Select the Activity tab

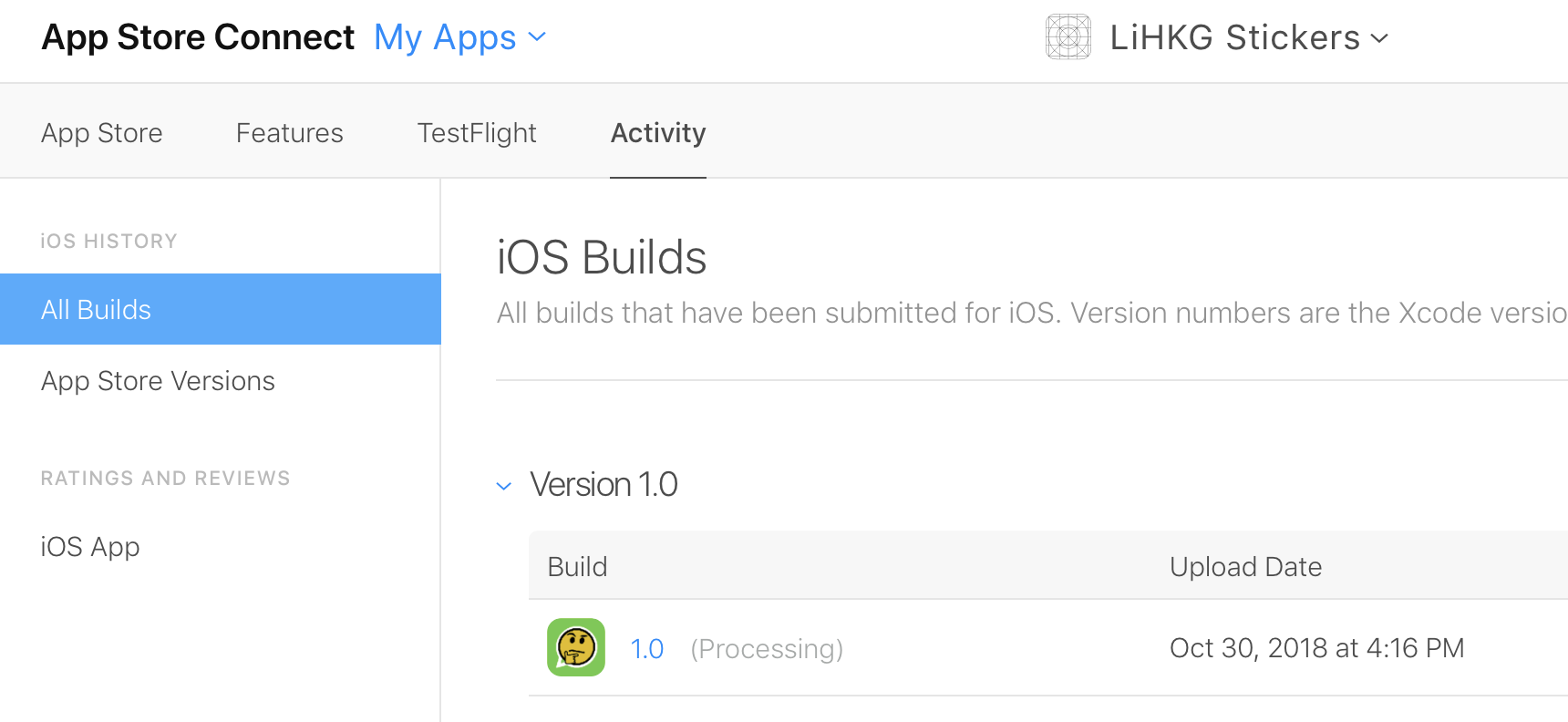coord(658,133)
